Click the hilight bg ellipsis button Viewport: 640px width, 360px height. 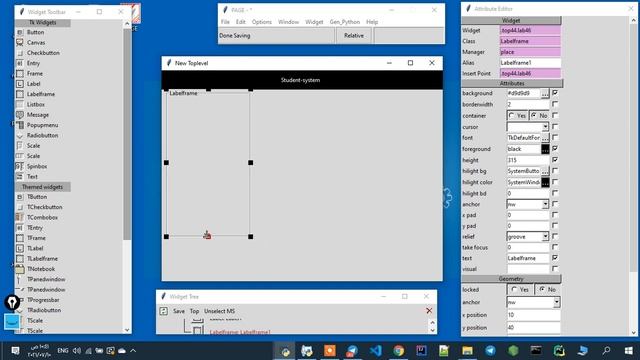[x=545, y=171]
